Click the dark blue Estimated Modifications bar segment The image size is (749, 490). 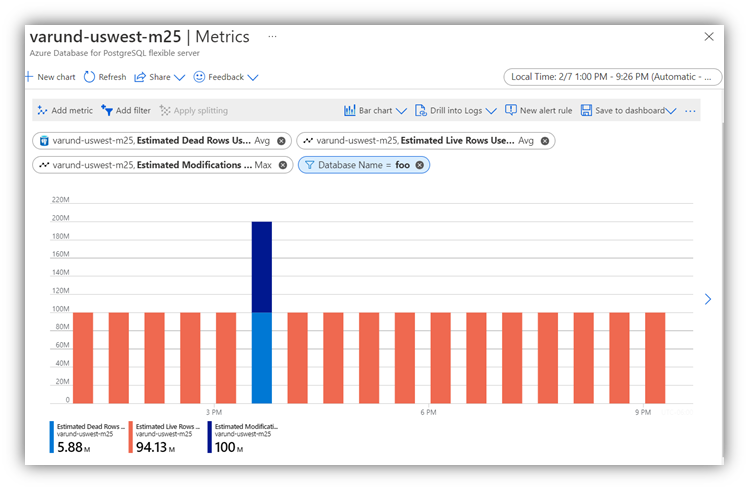tap(262, 267)
